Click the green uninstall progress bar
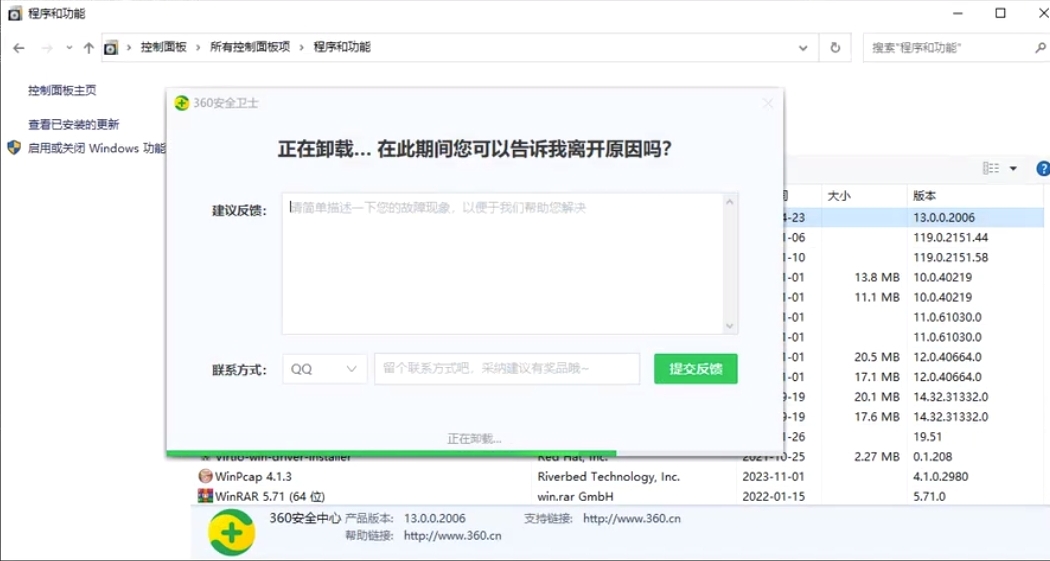1050x561 pixels. point(392,453)
